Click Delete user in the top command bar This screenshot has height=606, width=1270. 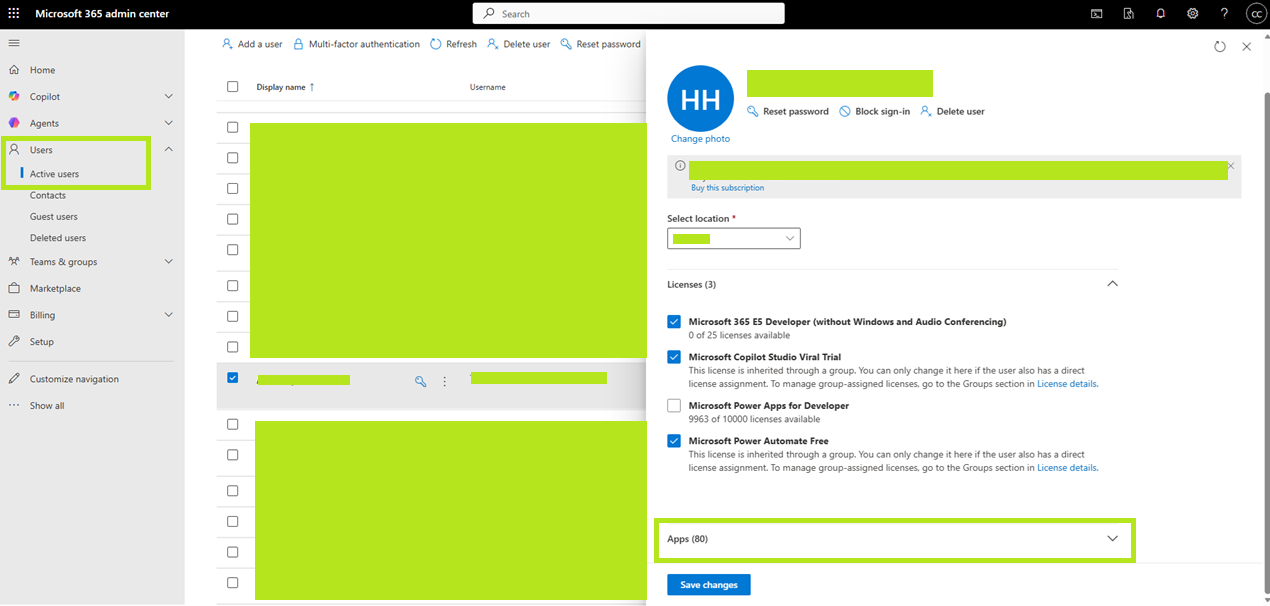[518, 44]
